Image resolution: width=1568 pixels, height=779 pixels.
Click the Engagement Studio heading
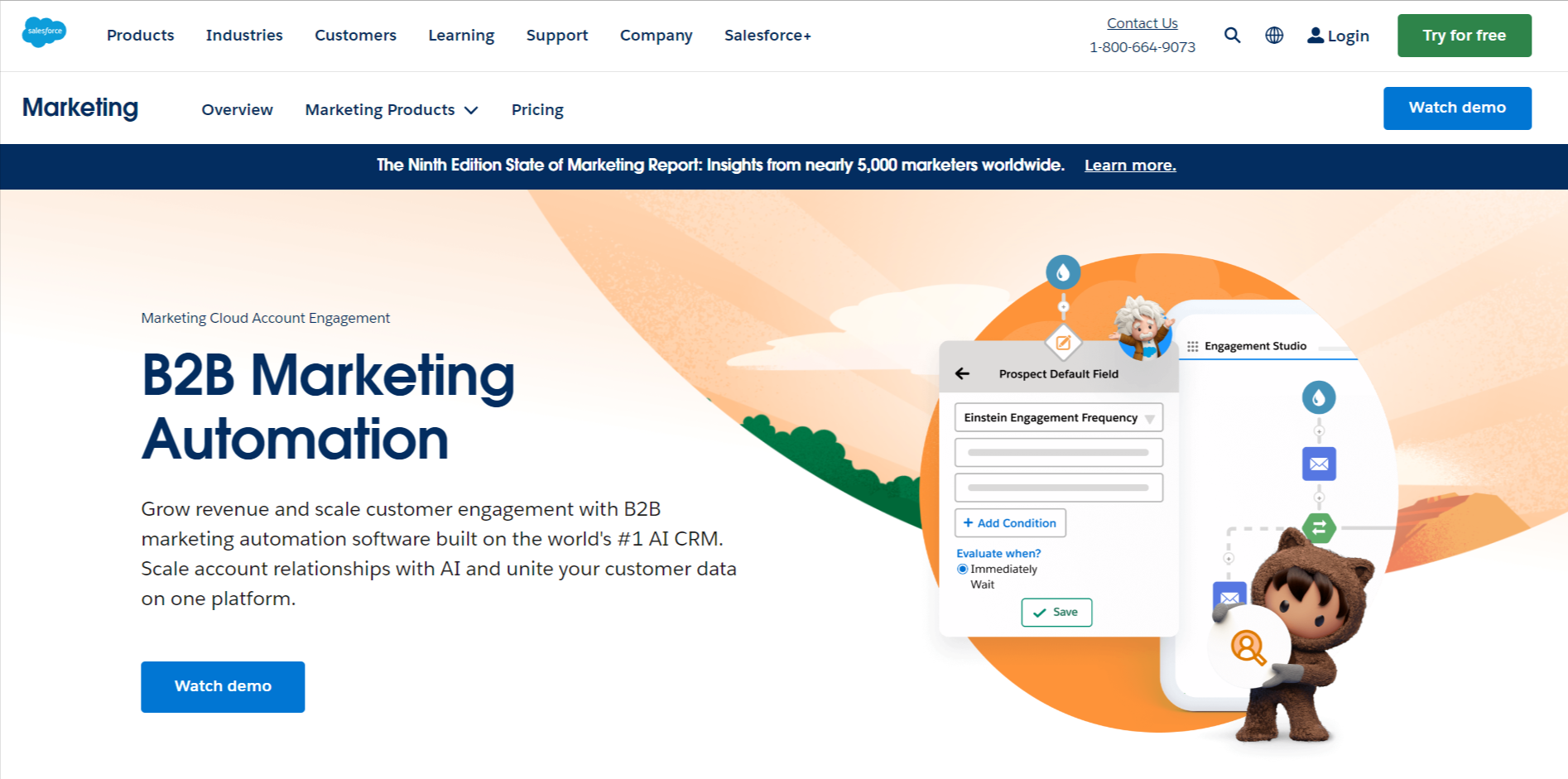pyautogui.click(x=1255, y=346)
